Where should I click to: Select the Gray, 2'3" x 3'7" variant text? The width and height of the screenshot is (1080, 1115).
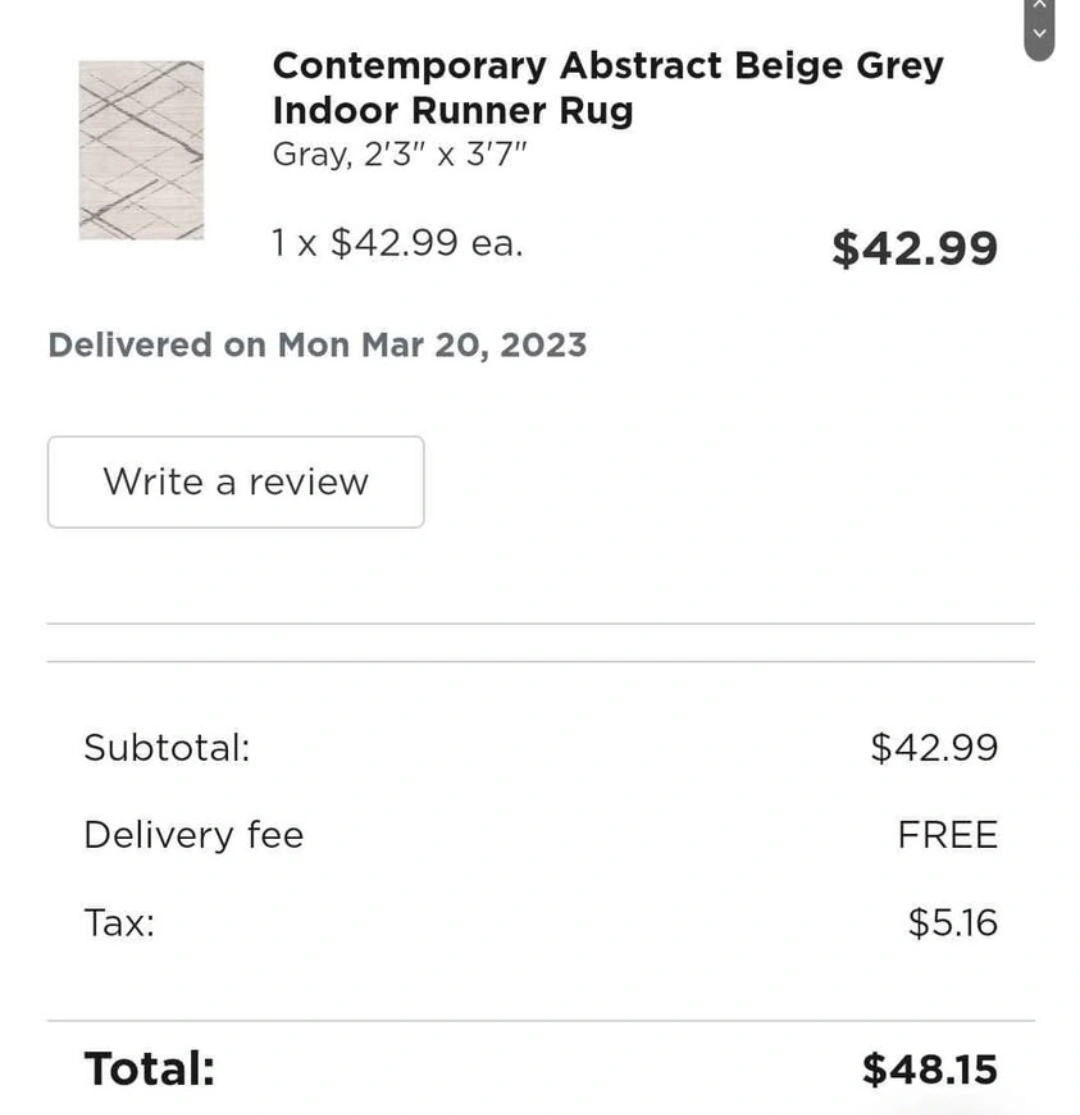[400, 154]
